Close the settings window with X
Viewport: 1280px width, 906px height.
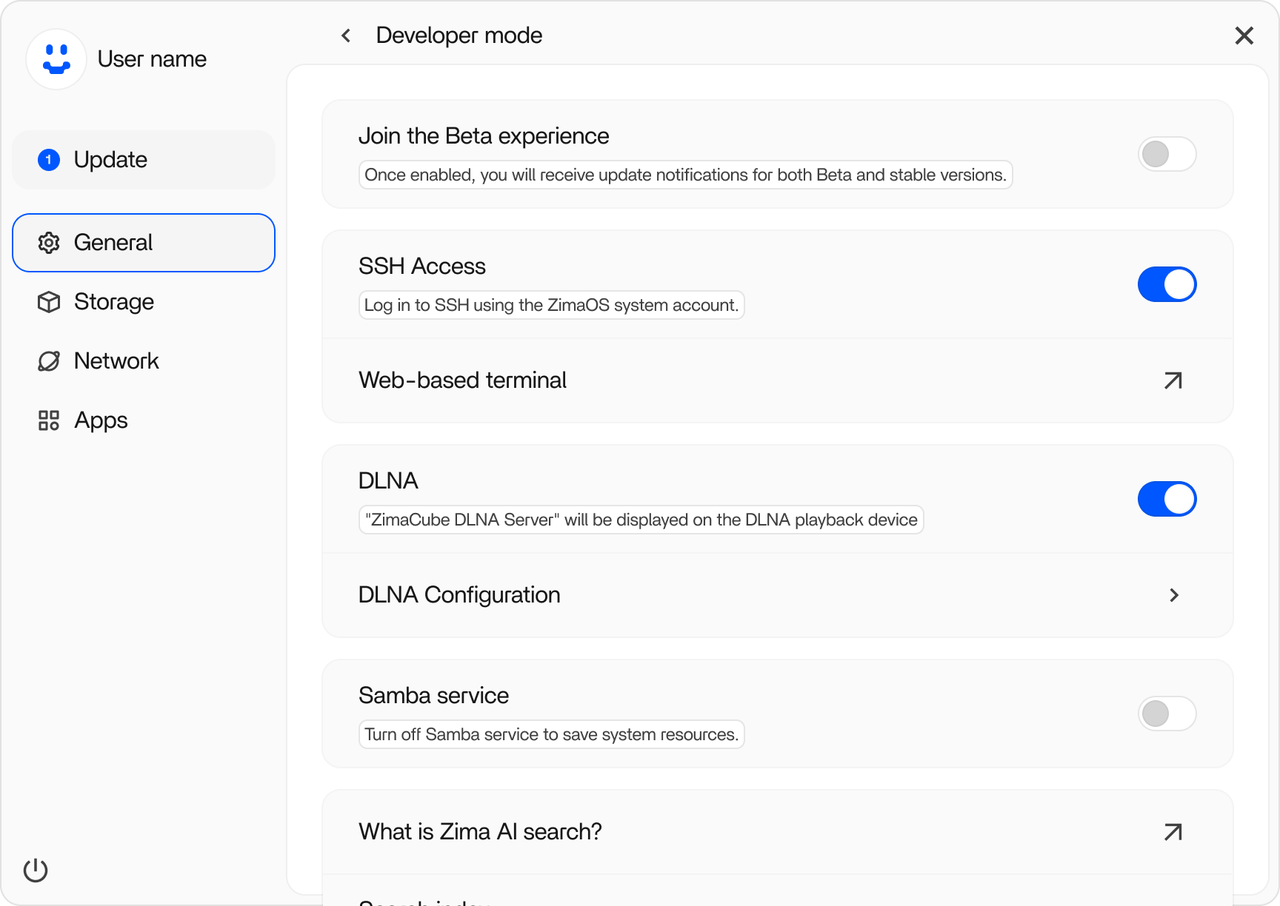[x=1244, y=36]
